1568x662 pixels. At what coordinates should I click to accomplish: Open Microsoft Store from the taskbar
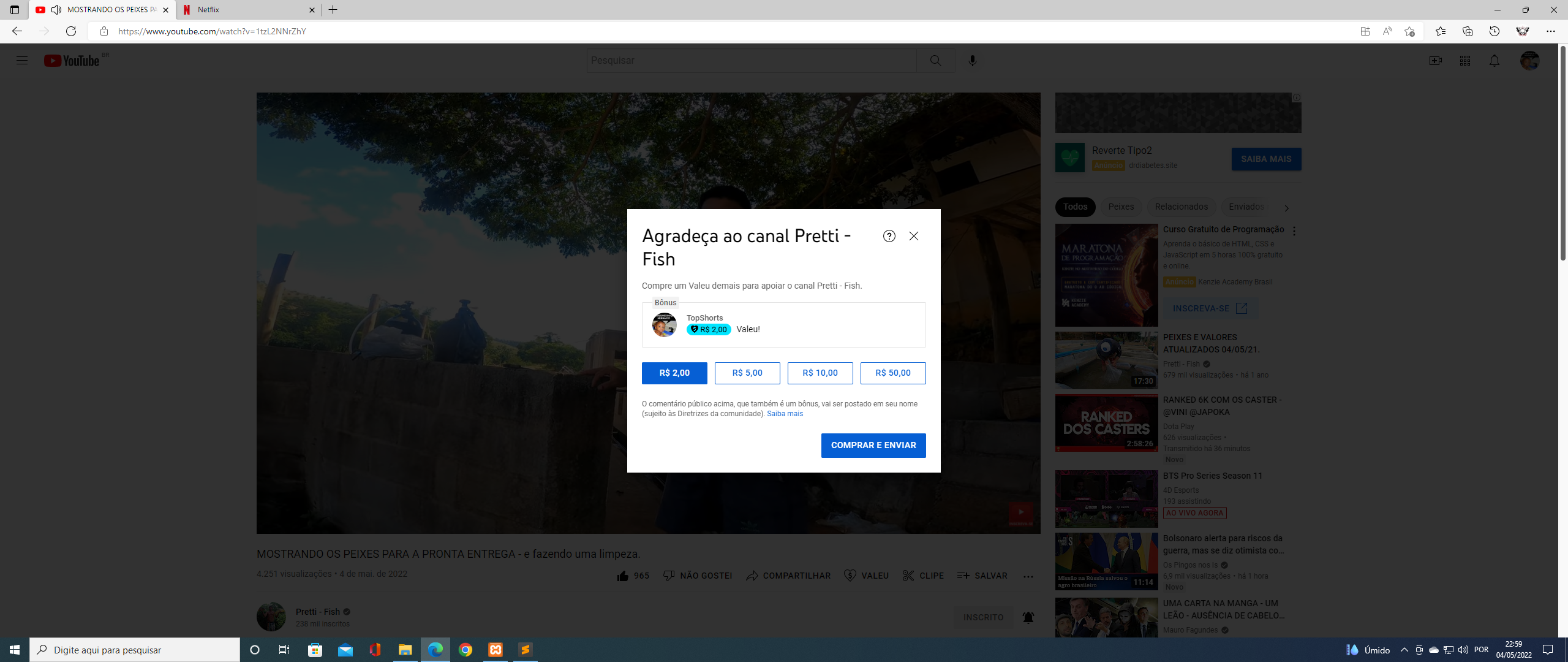pos(315,650)
